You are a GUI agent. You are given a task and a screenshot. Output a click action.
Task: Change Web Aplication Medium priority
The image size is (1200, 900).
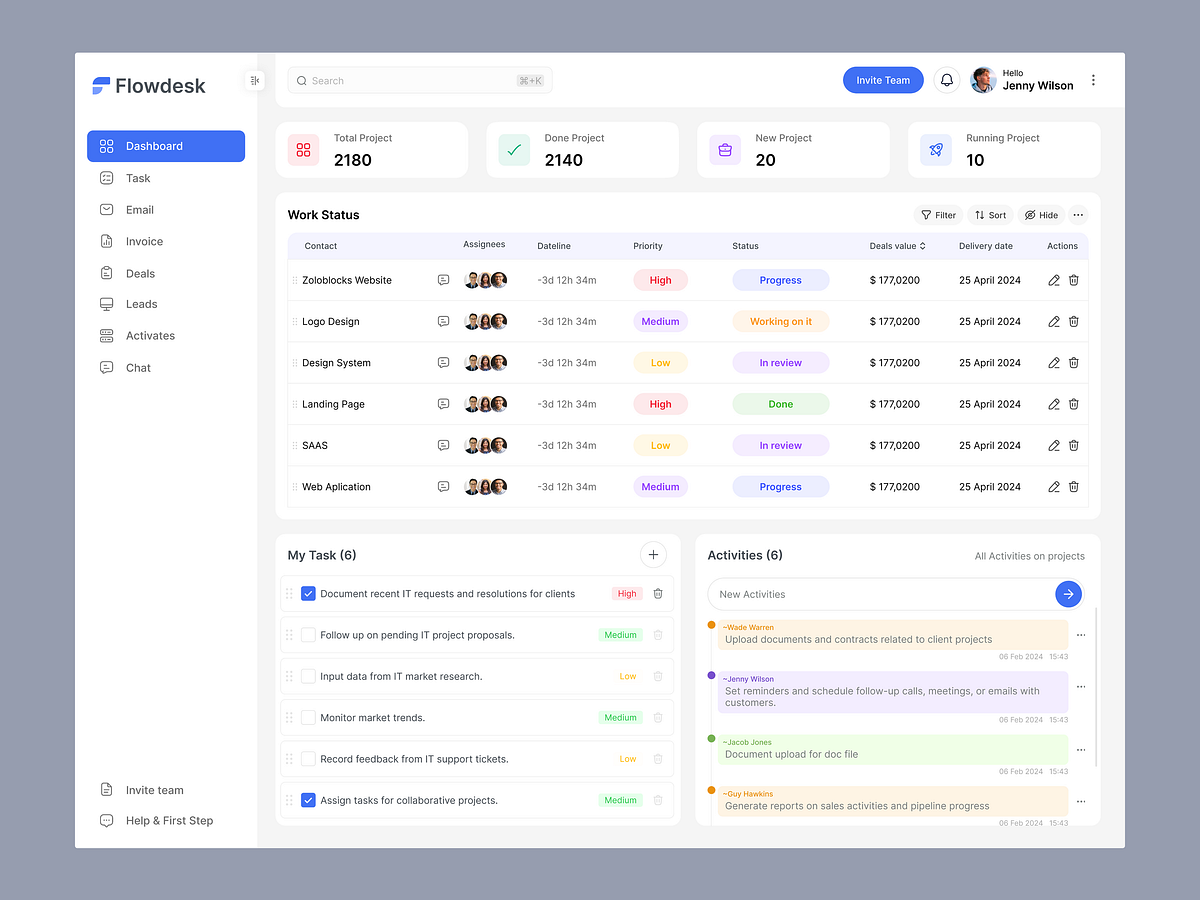tap(660, 487)
